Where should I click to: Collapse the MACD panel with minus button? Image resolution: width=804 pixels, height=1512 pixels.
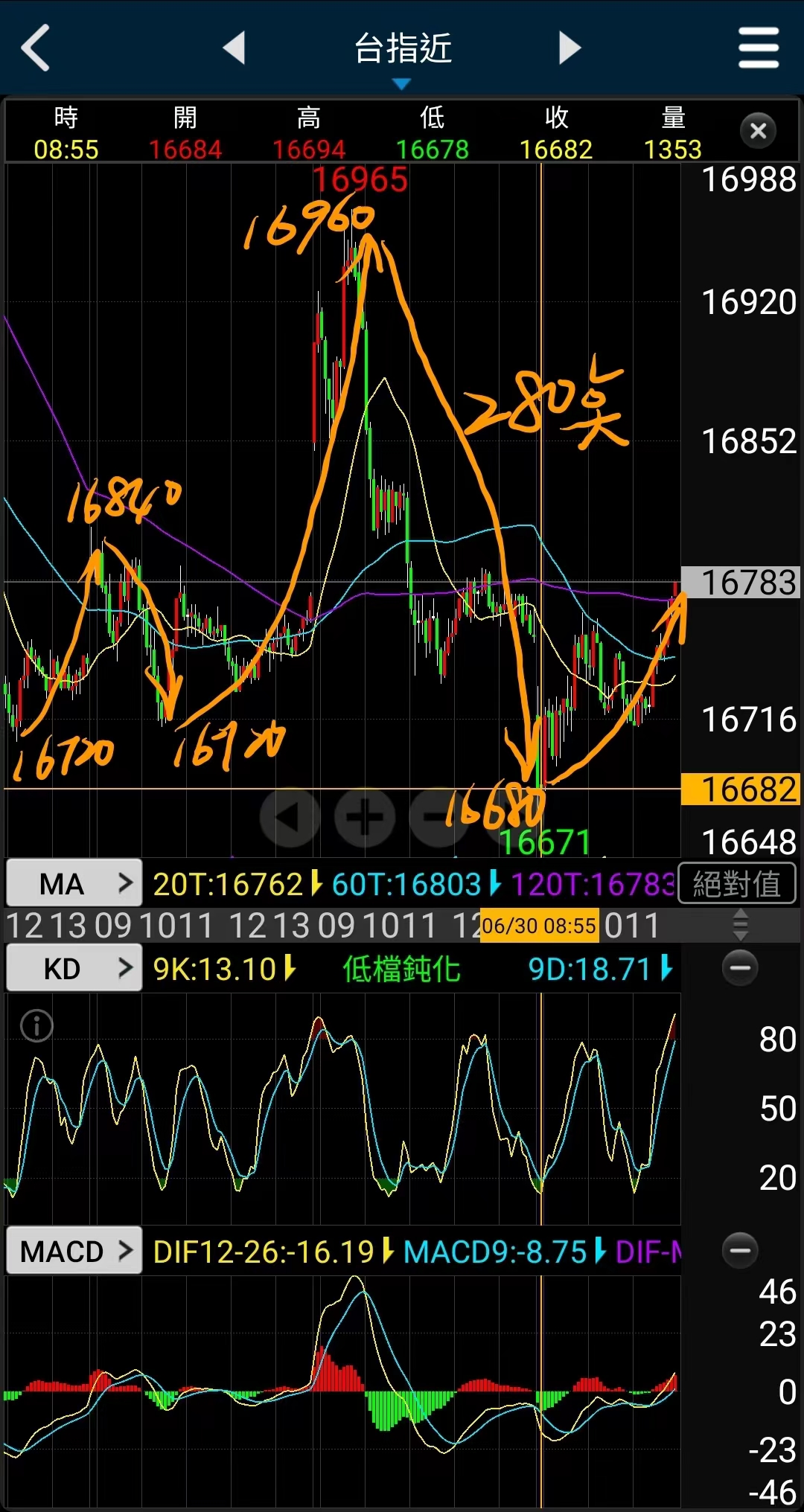click(740, 1250)
